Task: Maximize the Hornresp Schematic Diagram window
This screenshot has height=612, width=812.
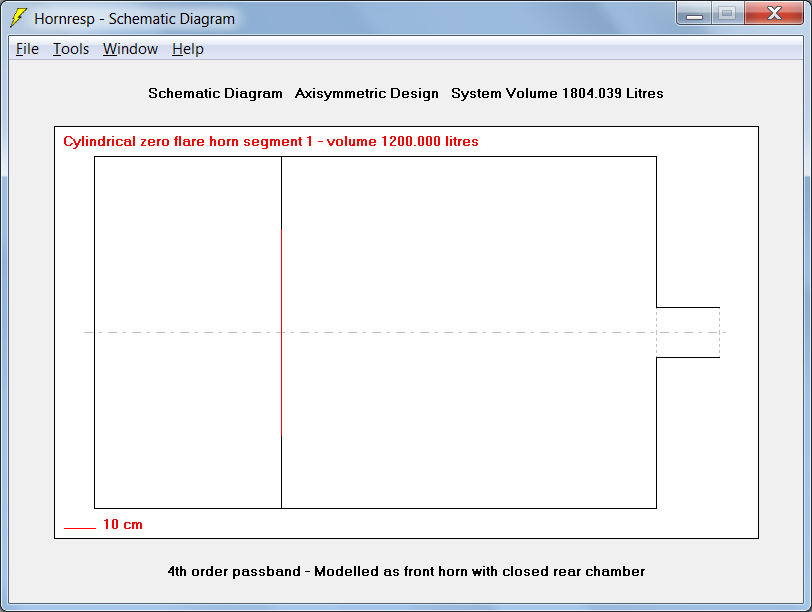Action: (x=728, y=13)
